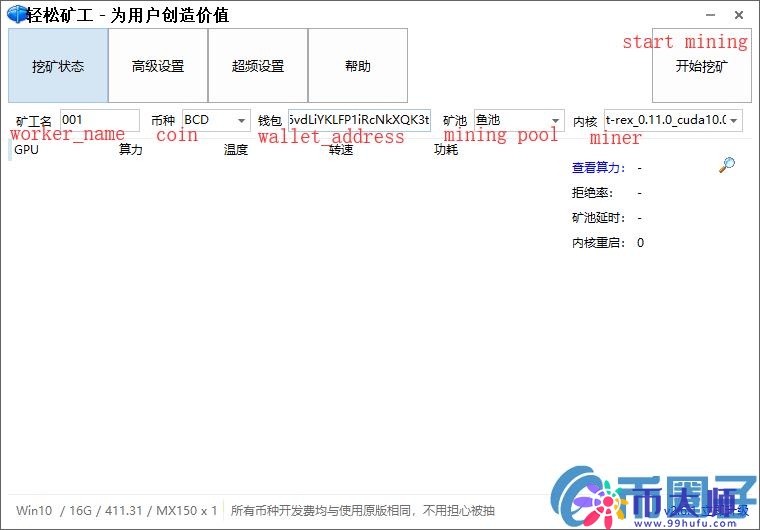Click the 内核重启 label
This screenshot has width=760, height=530.
coord(599,242)
